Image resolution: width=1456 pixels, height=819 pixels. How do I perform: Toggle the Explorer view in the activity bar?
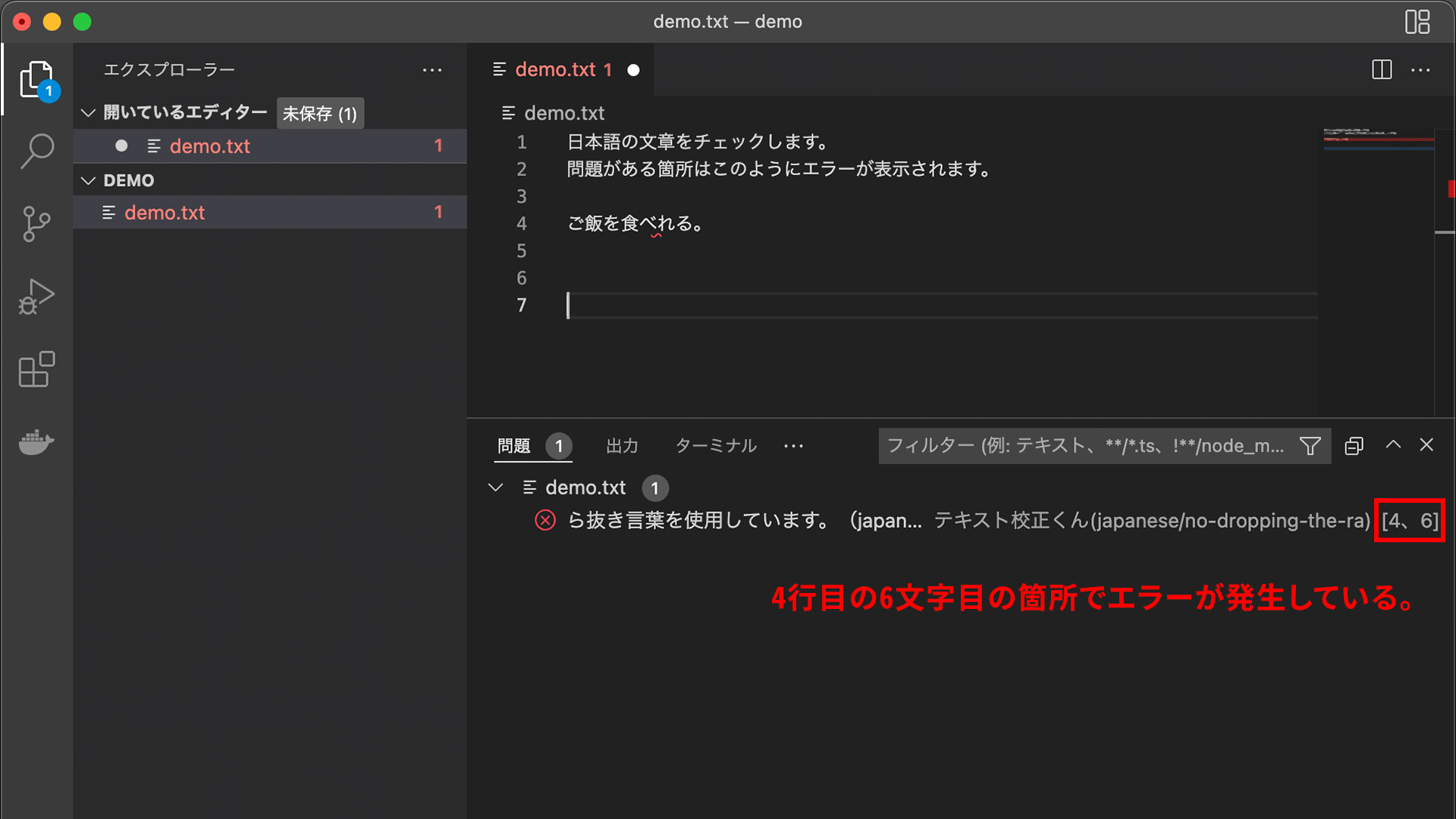(x=36, y=78)
